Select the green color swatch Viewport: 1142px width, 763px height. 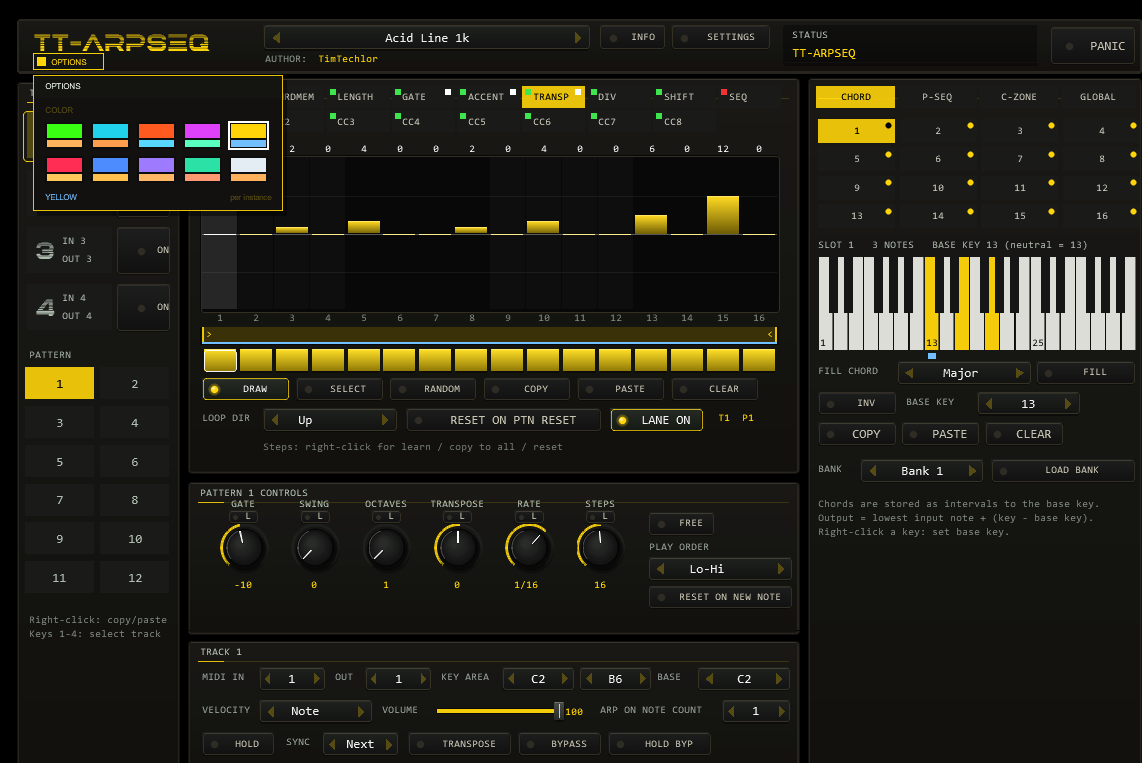pyautogui.click(x=64, y=135)
